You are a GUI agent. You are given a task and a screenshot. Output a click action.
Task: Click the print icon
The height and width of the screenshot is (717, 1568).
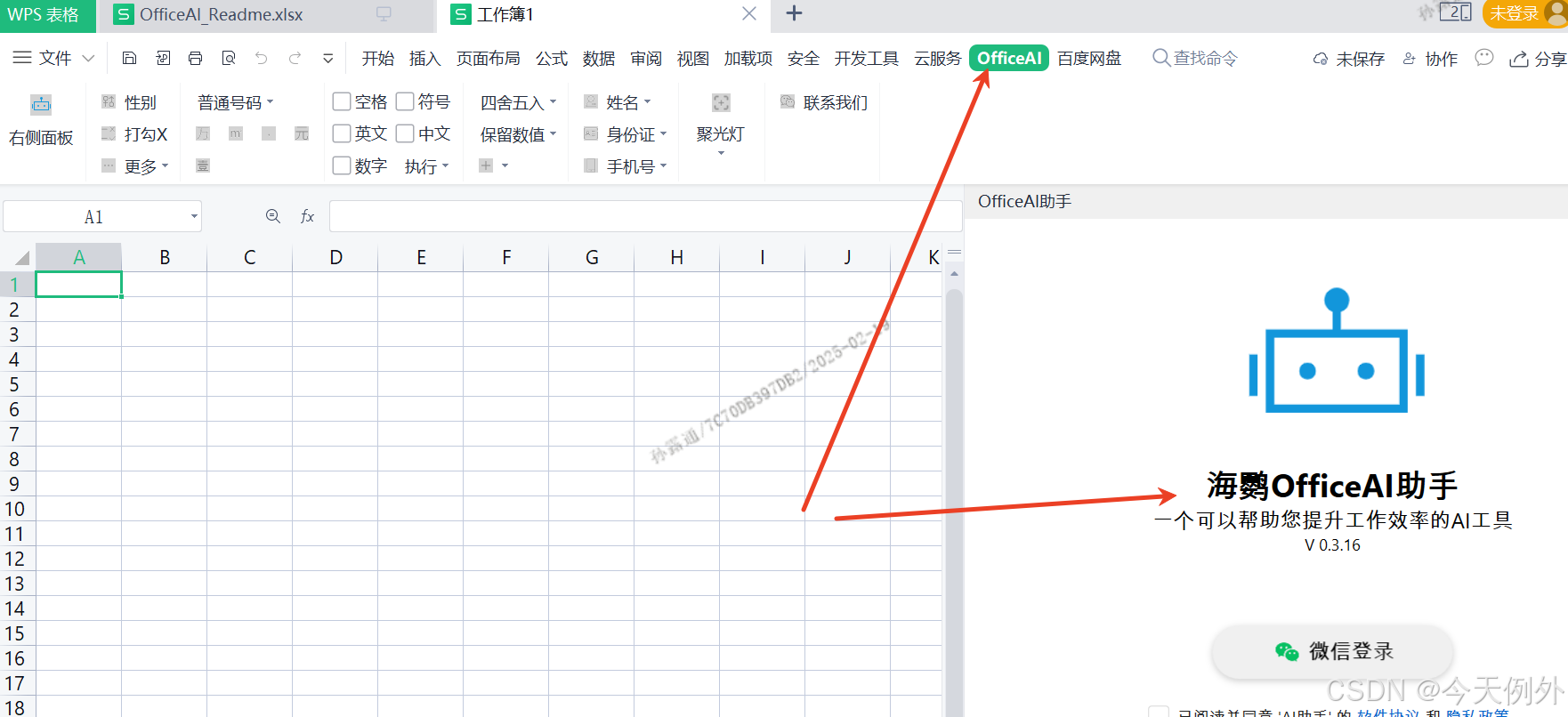click(x=195, y=58)
